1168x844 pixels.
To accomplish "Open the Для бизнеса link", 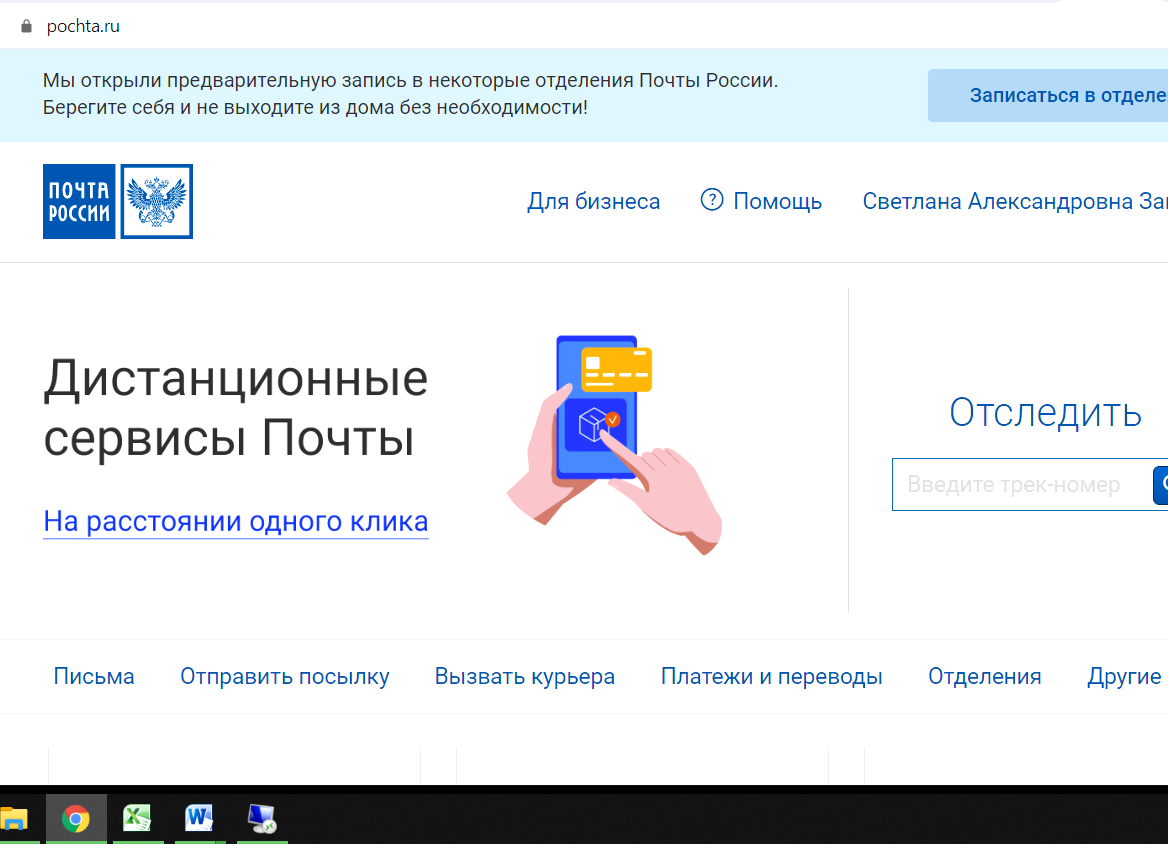I will pos(594,201).
